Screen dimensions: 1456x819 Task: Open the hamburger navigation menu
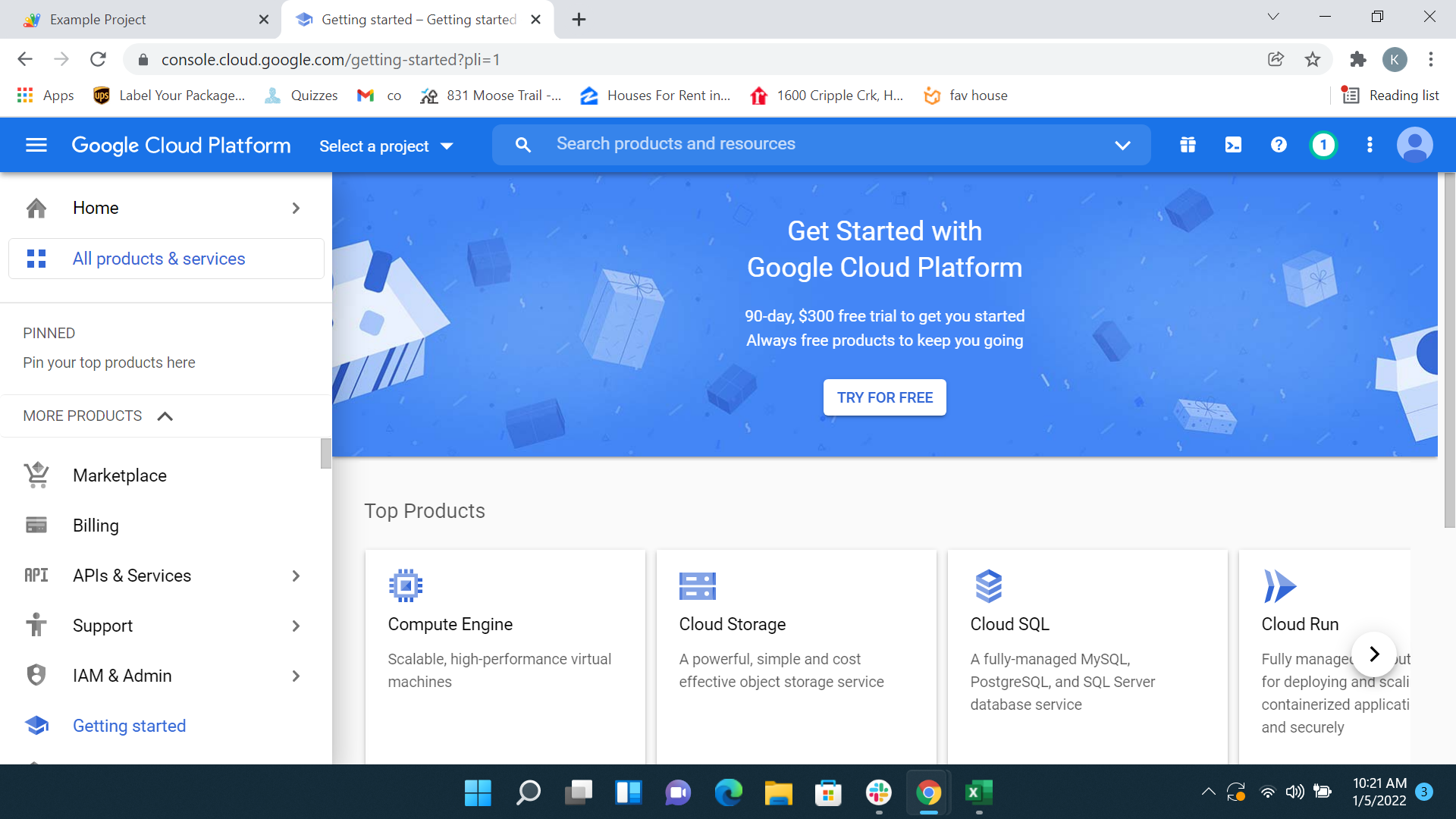(x=36, y=145)
